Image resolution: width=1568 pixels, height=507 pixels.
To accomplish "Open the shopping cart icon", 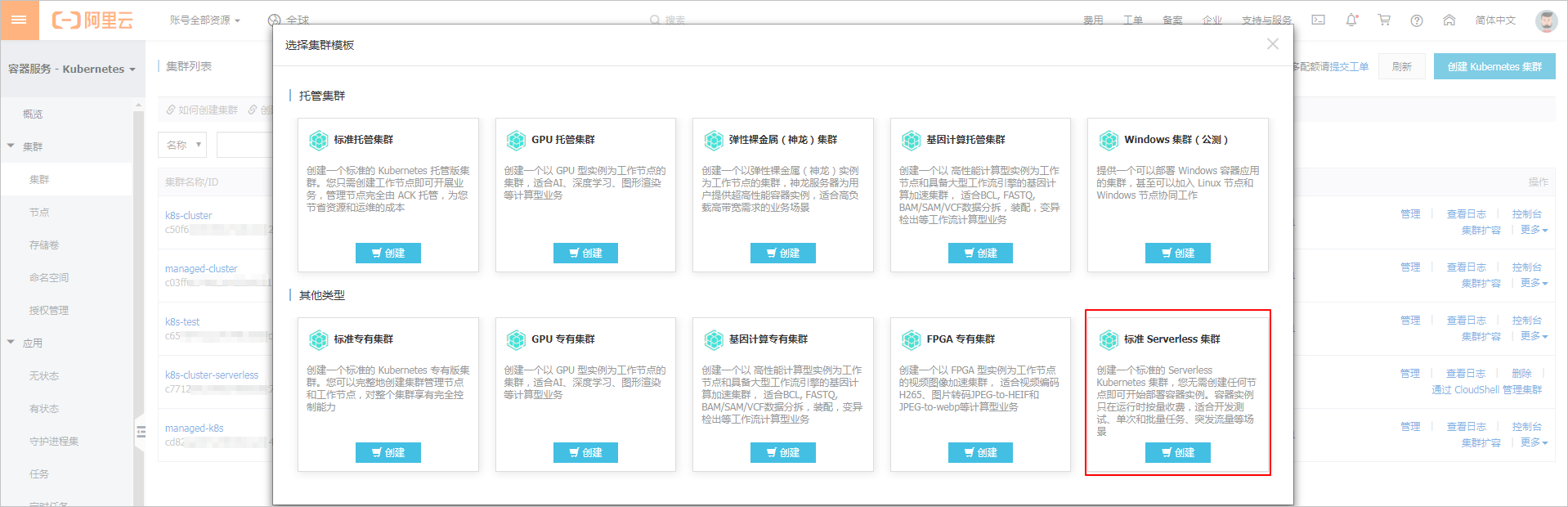I will pos(1384,20).
